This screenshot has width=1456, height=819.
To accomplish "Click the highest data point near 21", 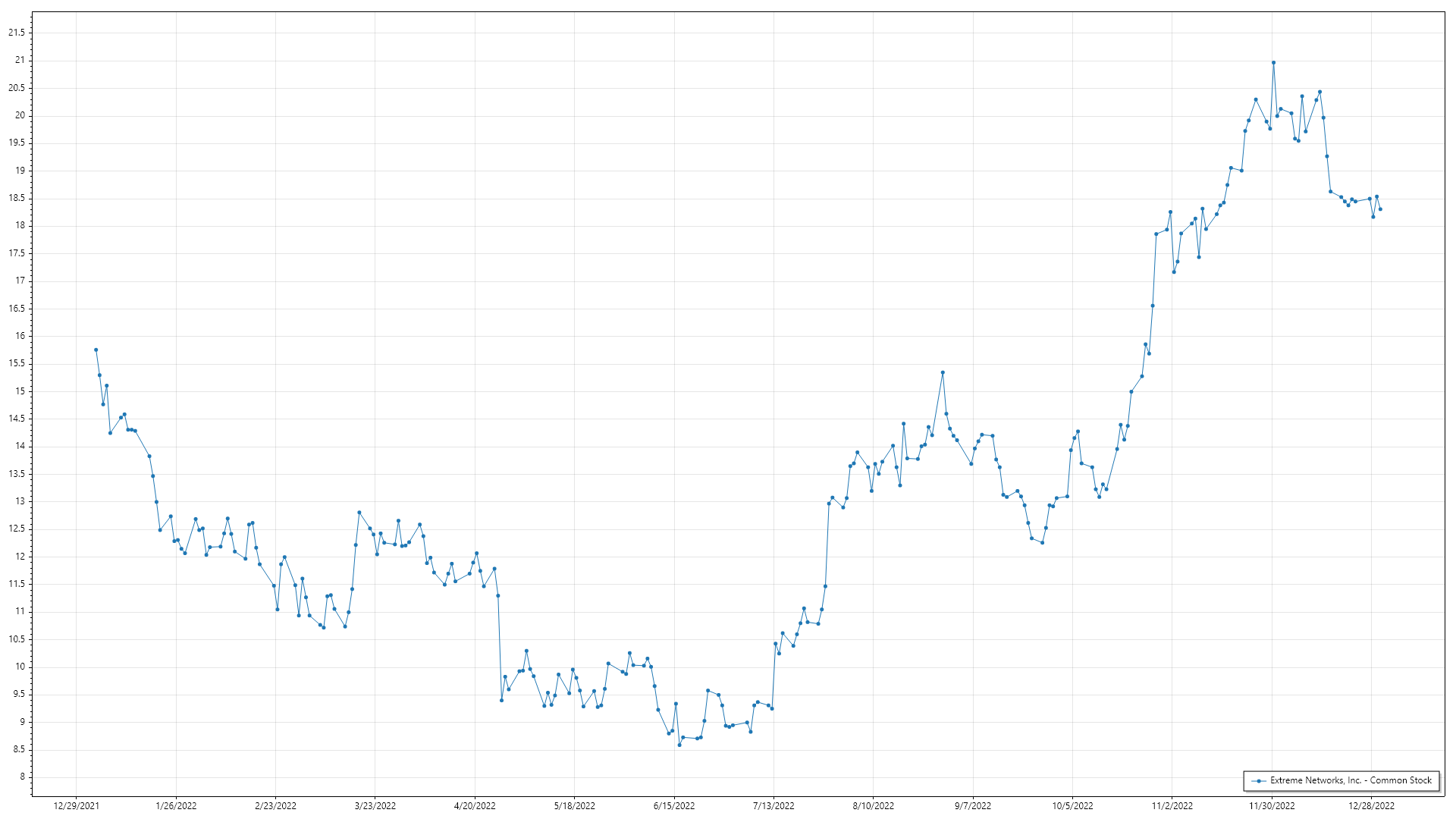I will 1273,63.
